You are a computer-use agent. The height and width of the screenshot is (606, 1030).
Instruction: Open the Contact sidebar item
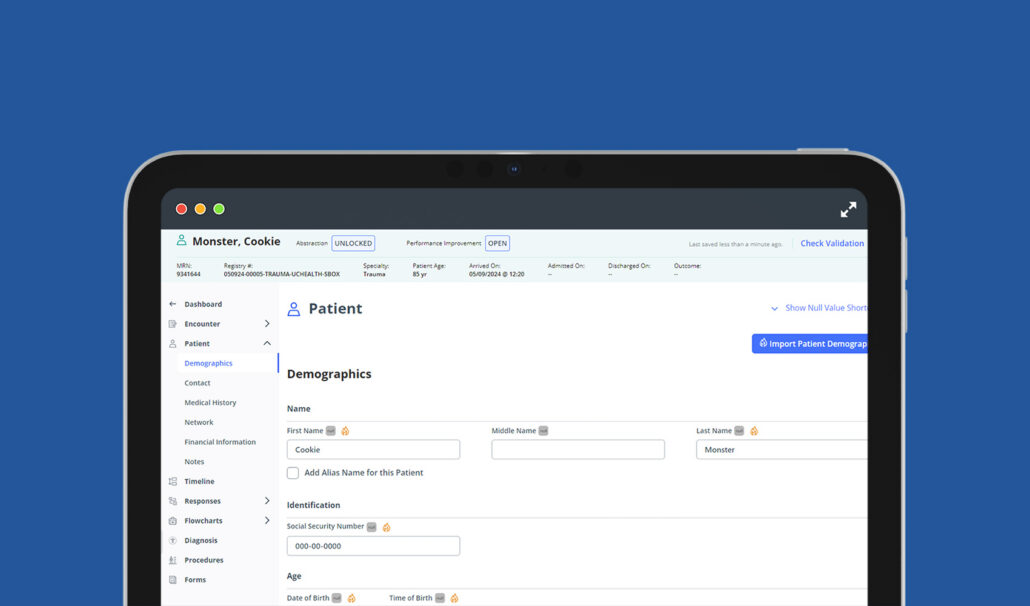197,383
